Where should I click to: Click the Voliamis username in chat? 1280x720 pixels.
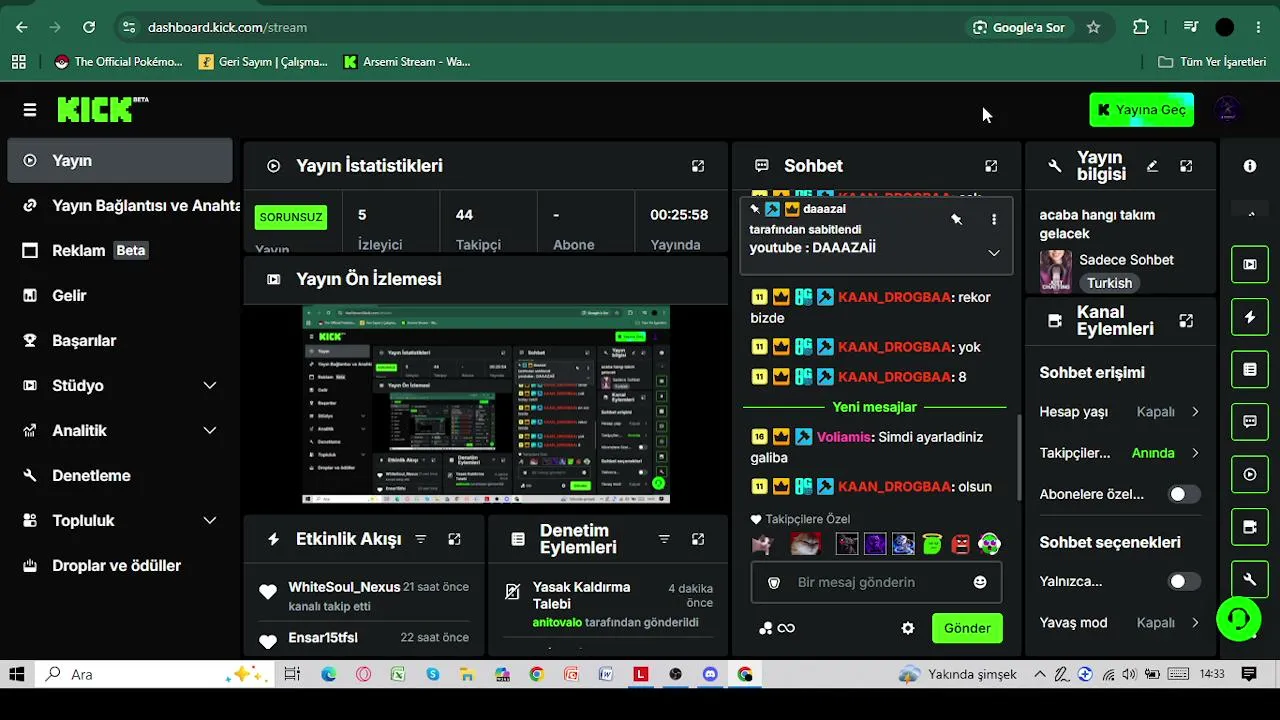(x=844, y=437)
